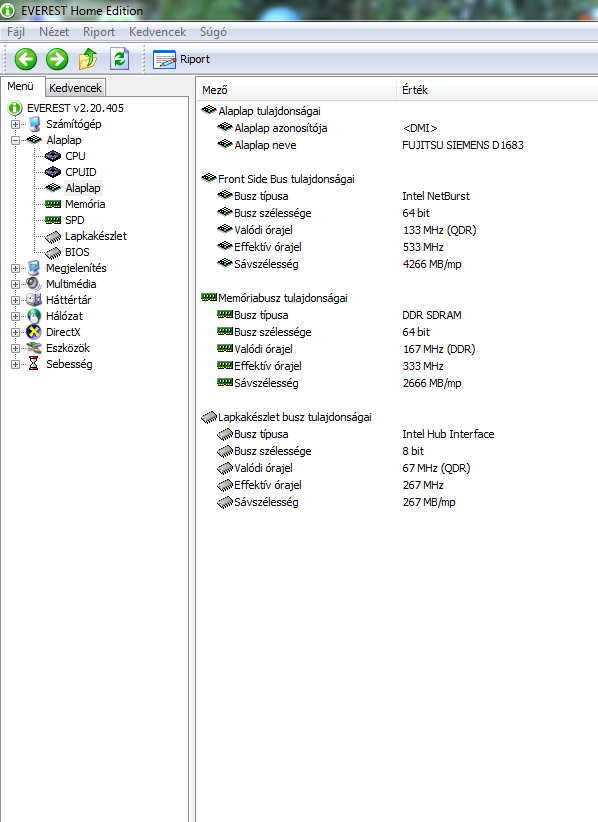Expand the Hálózat tree node
The image size is (598, 822).
point(15,316)
